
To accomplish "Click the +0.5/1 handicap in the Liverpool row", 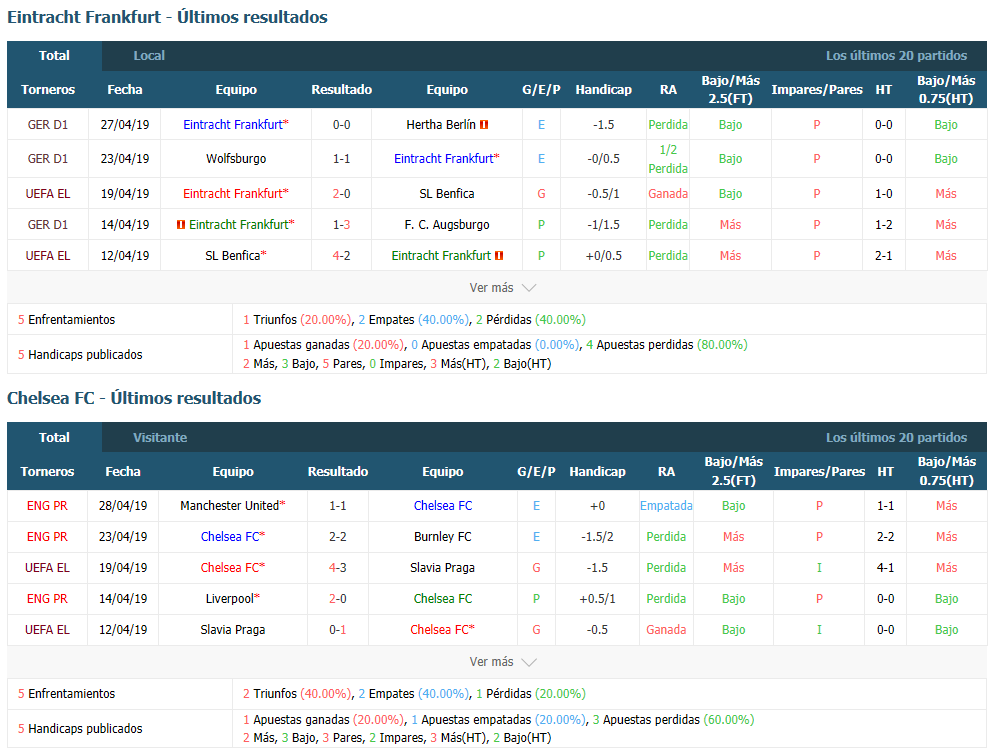I will pyautogui.click(x=597, y=599).
